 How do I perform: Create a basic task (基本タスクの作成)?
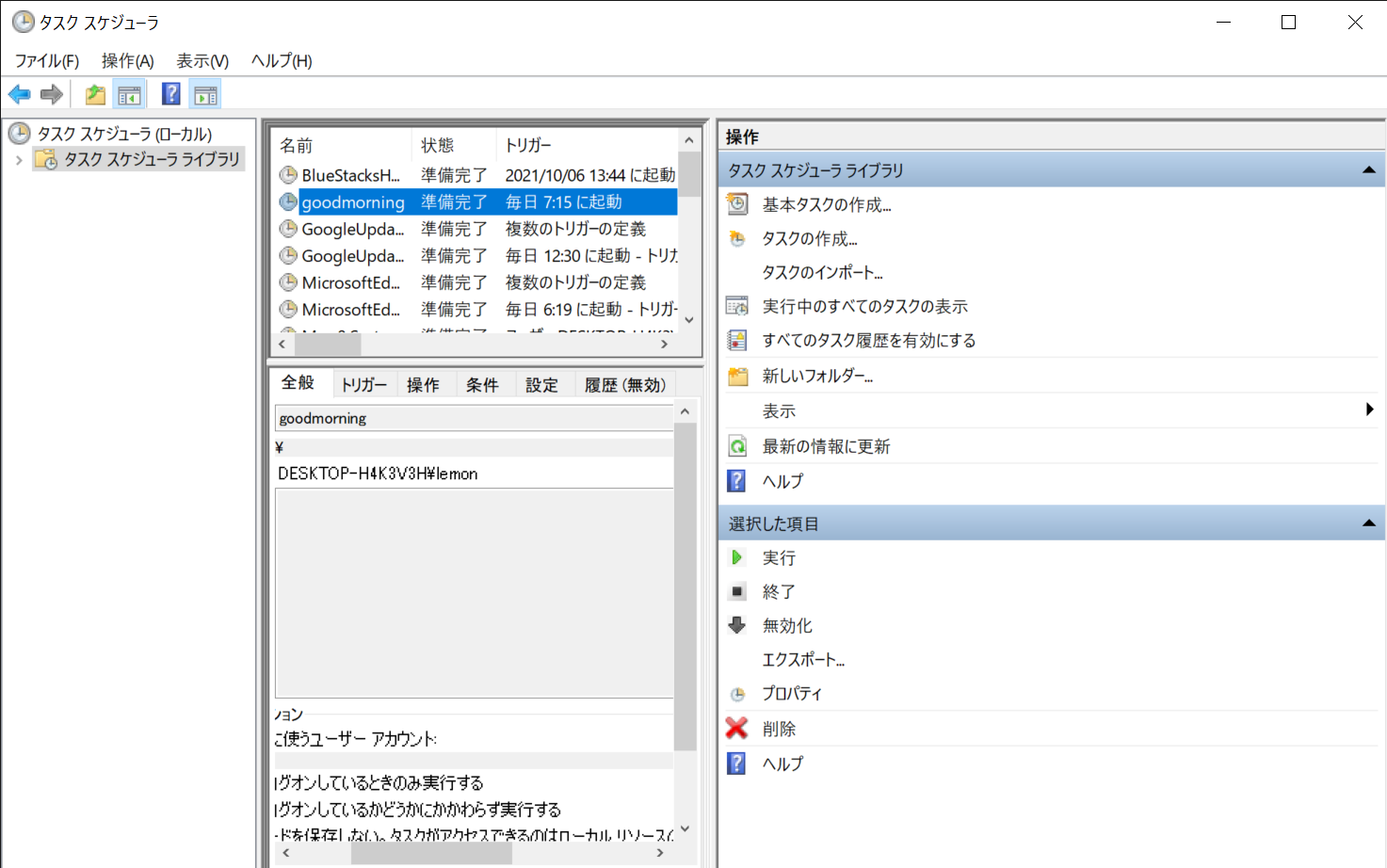pyautogui.click(x=827, y=204)
